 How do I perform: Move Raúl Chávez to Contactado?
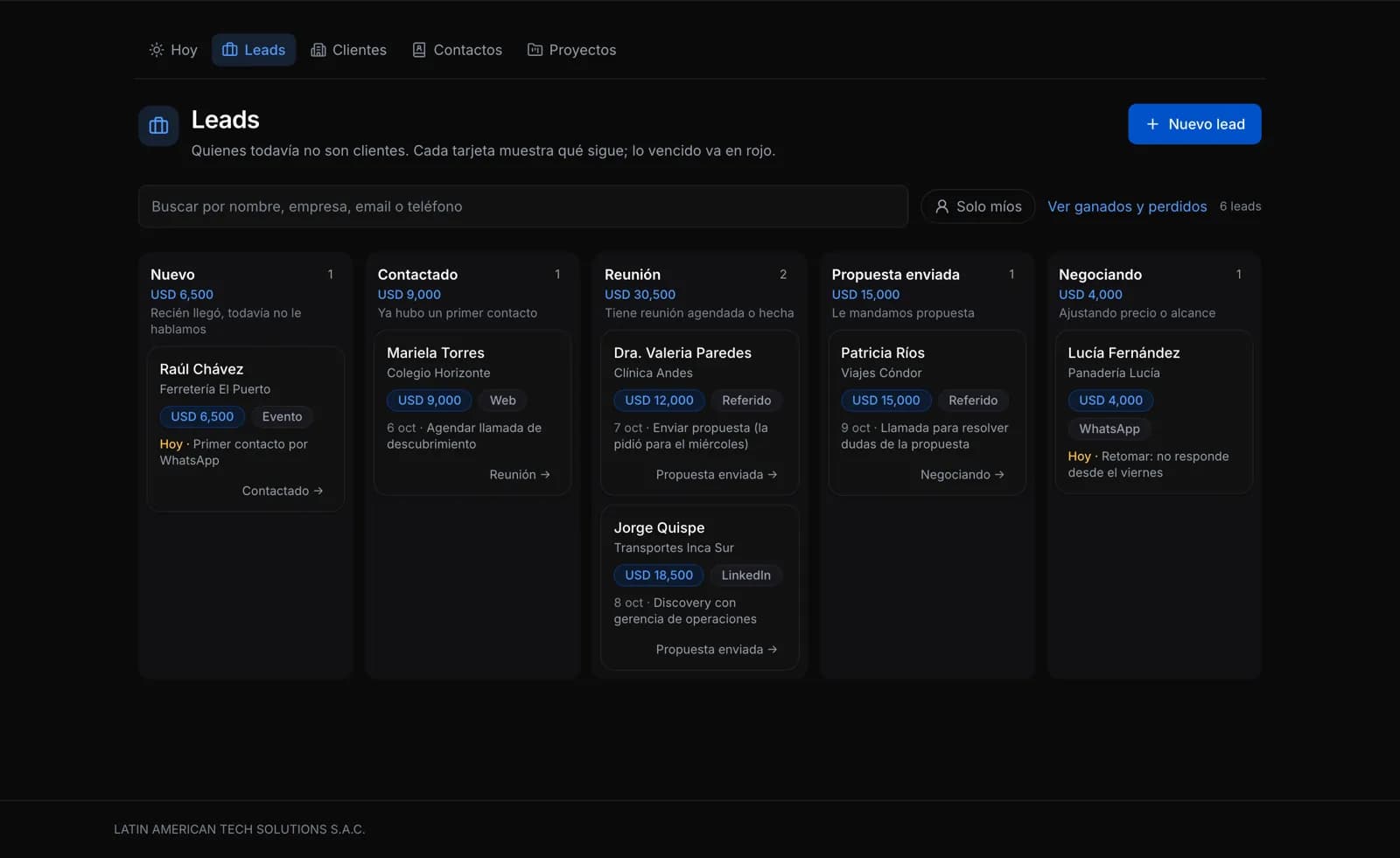(282, 491)
